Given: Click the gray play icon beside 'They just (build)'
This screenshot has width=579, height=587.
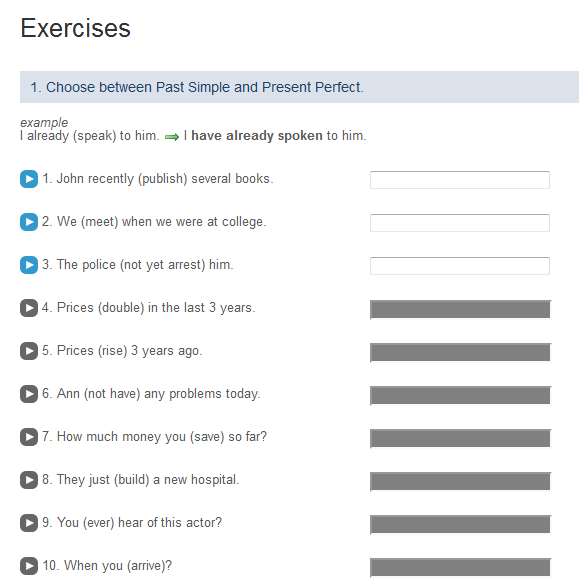Looking at the screenshot, I should point(29,480).
